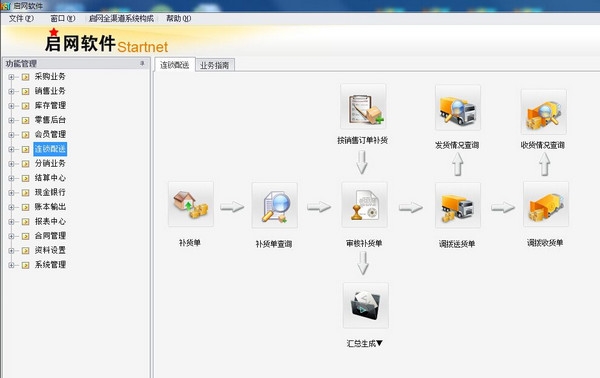Pin the 功能管理 panel

tap(142, 63)
